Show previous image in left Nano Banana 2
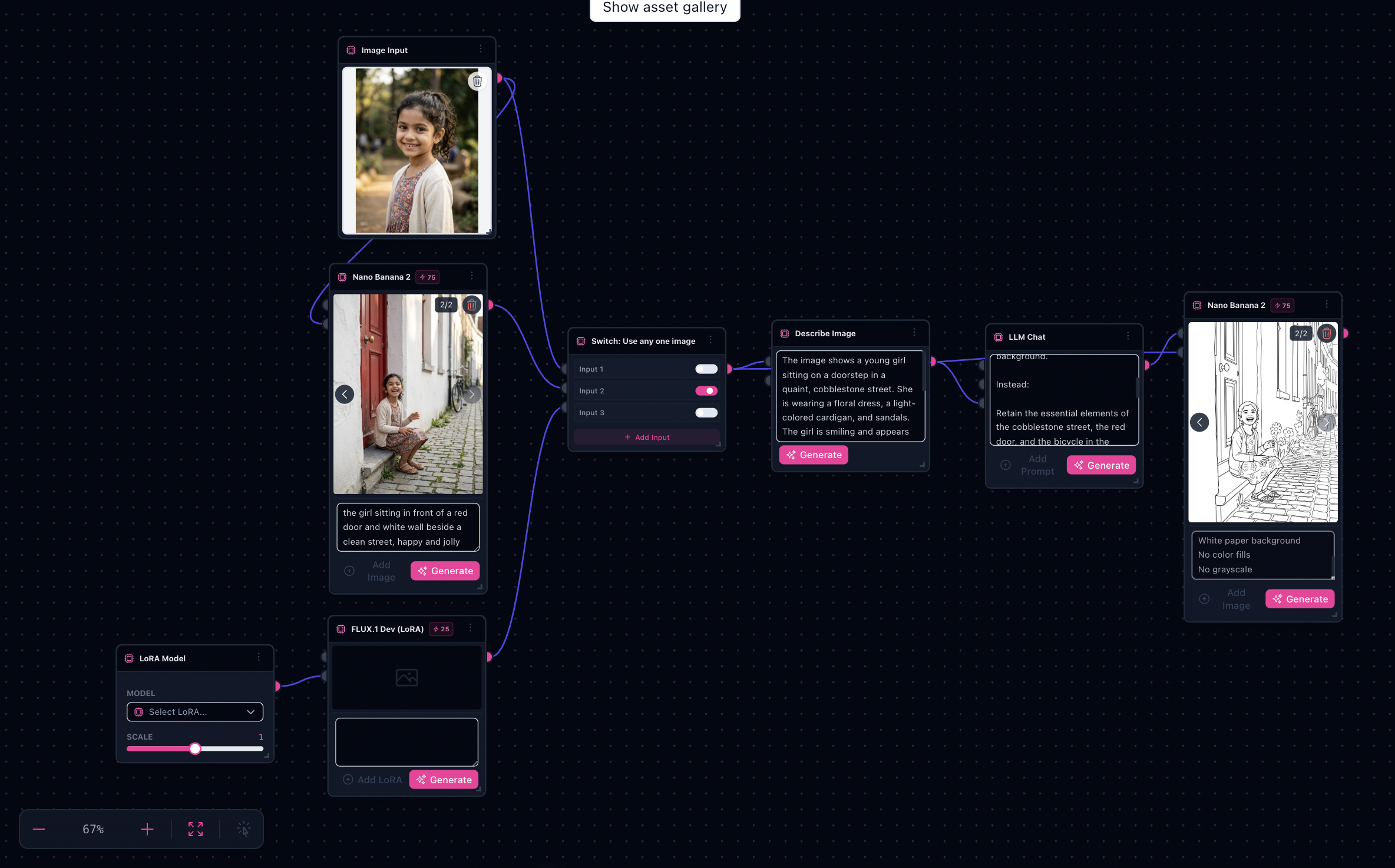Viewport: 1395px width, 868px height. point(345,394)
